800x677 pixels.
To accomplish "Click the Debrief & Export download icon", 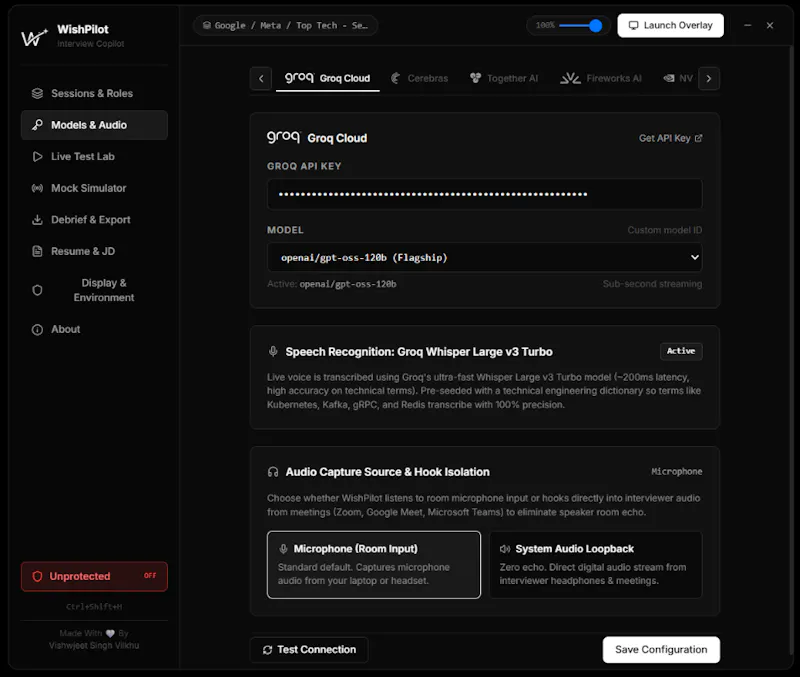I will pyautogui.click(x=37, y=220).
